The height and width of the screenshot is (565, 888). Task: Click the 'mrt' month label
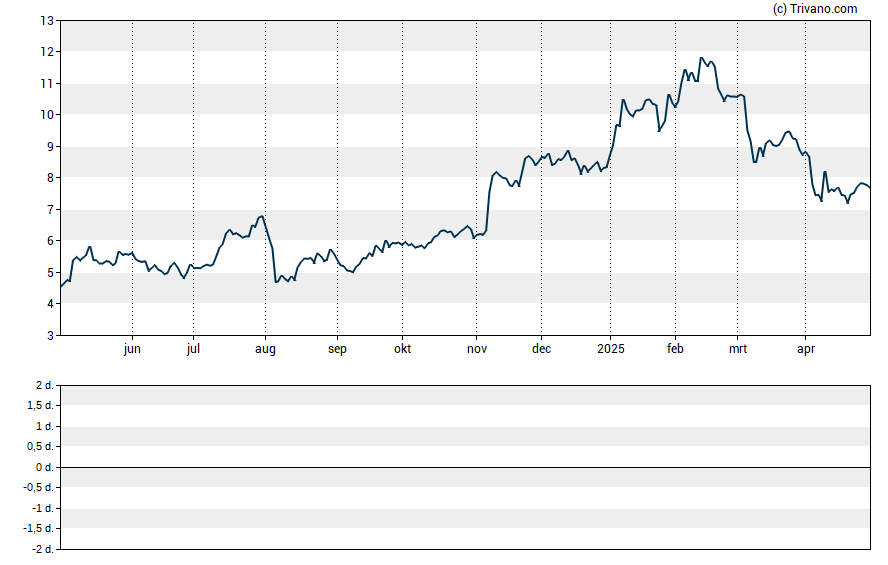click(x=737, y=349)
